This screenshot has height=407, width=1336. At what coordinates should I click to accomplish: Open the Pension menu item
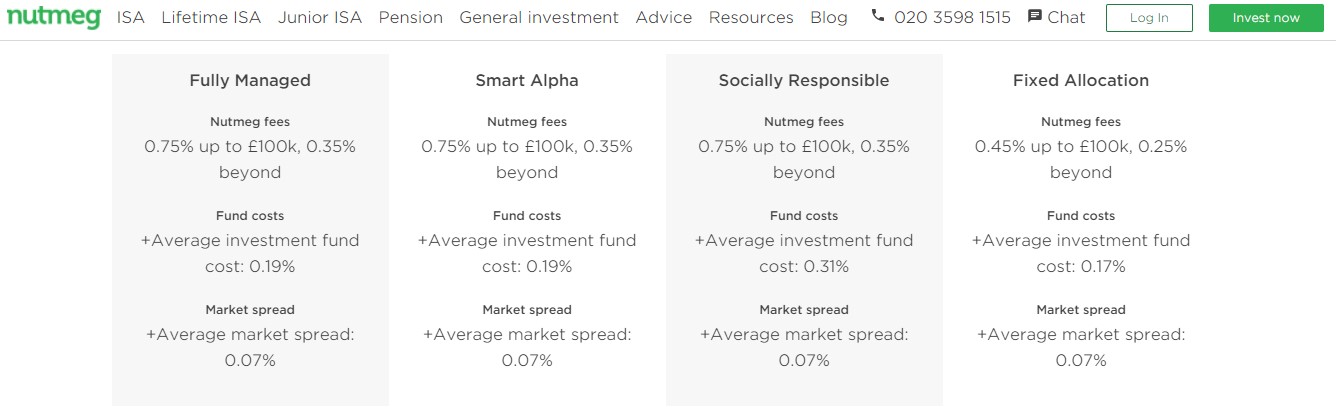tap(411, 17)
